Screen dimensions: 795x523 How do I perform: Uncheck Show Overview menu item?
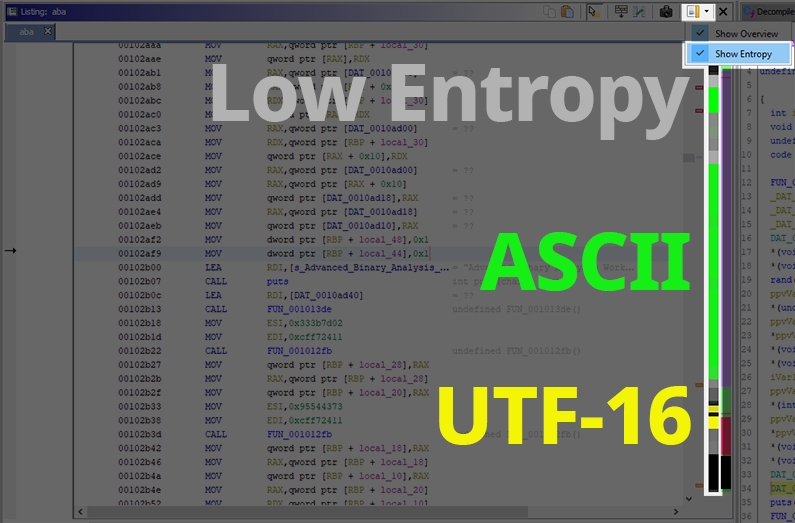740,33
